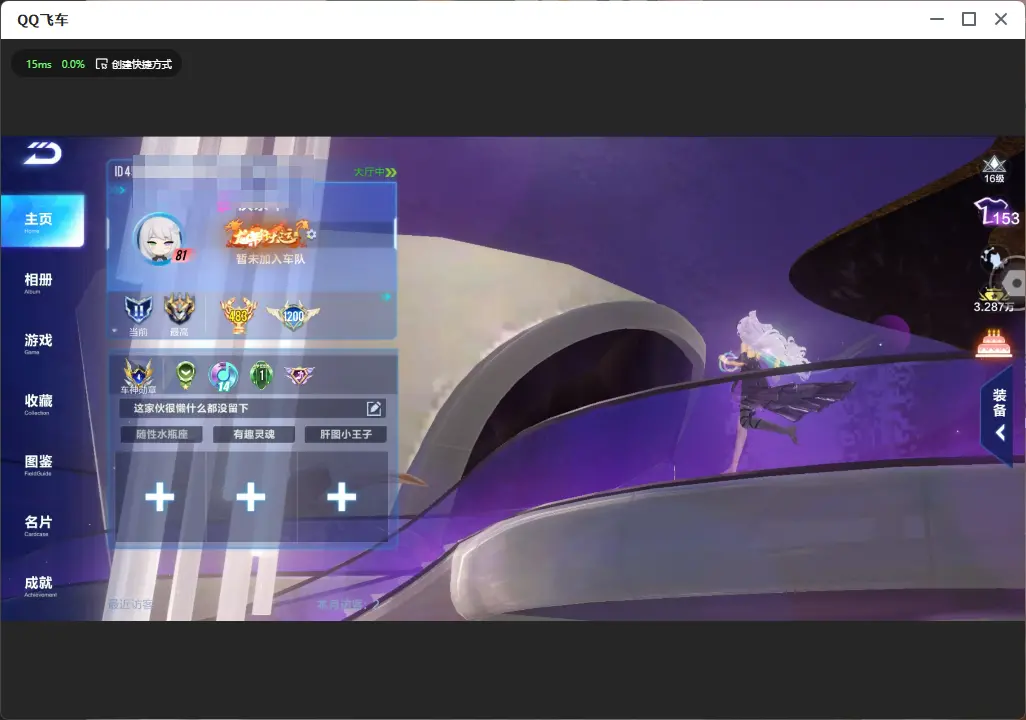This screenshot has width=1026, height=720.
Task: Select the 随性水瓶座 tag
Action: pos(162,434)
